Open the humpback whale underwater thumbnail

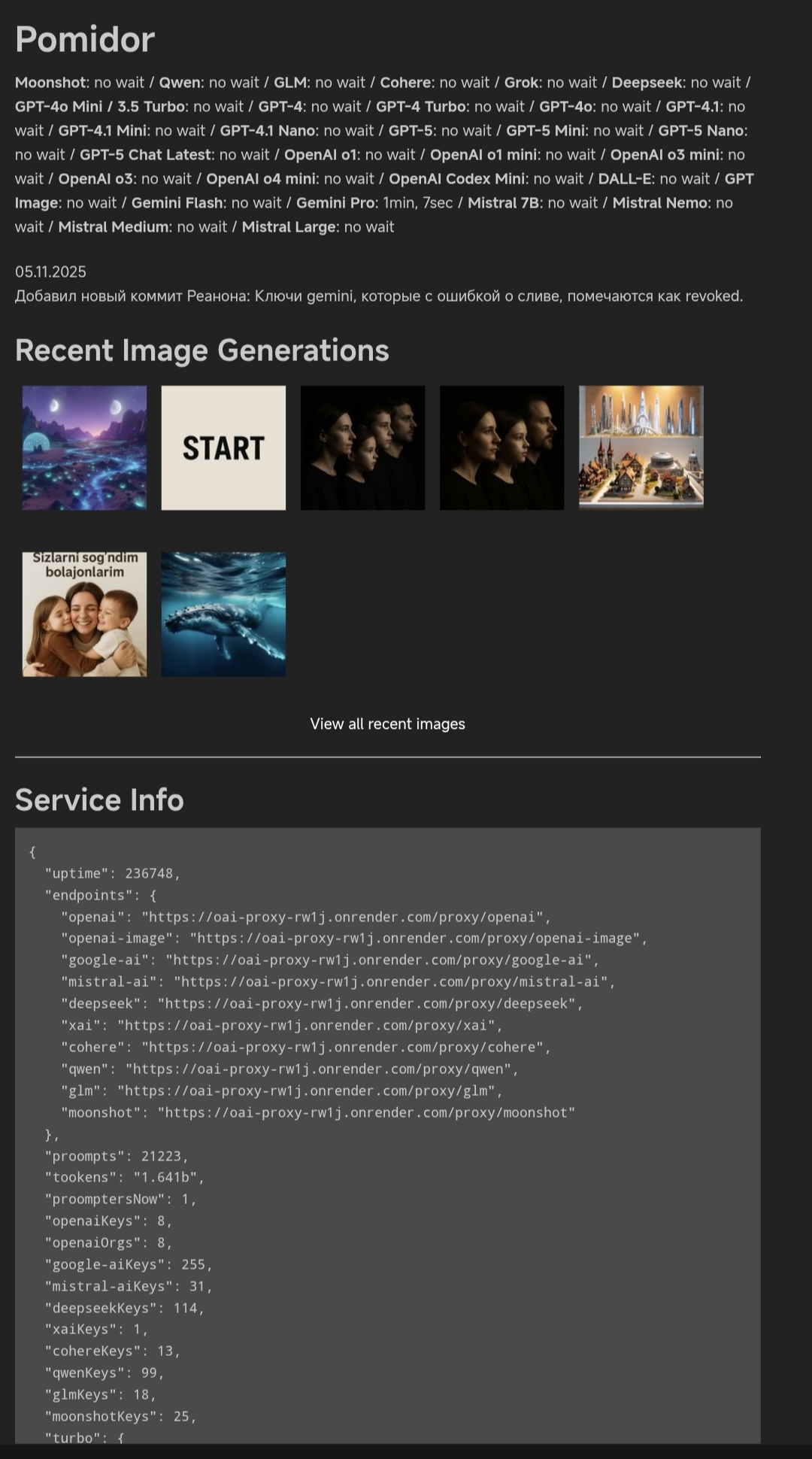(x=223, y=614)
